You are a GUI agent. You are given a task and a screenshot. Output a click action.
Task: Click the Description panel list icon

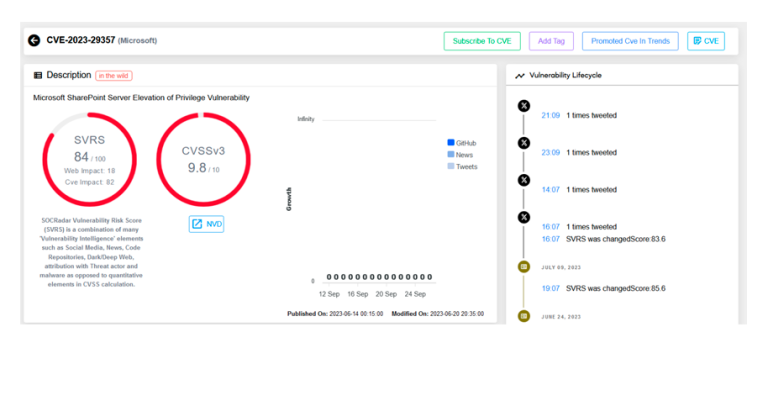[x=38, y=75]
